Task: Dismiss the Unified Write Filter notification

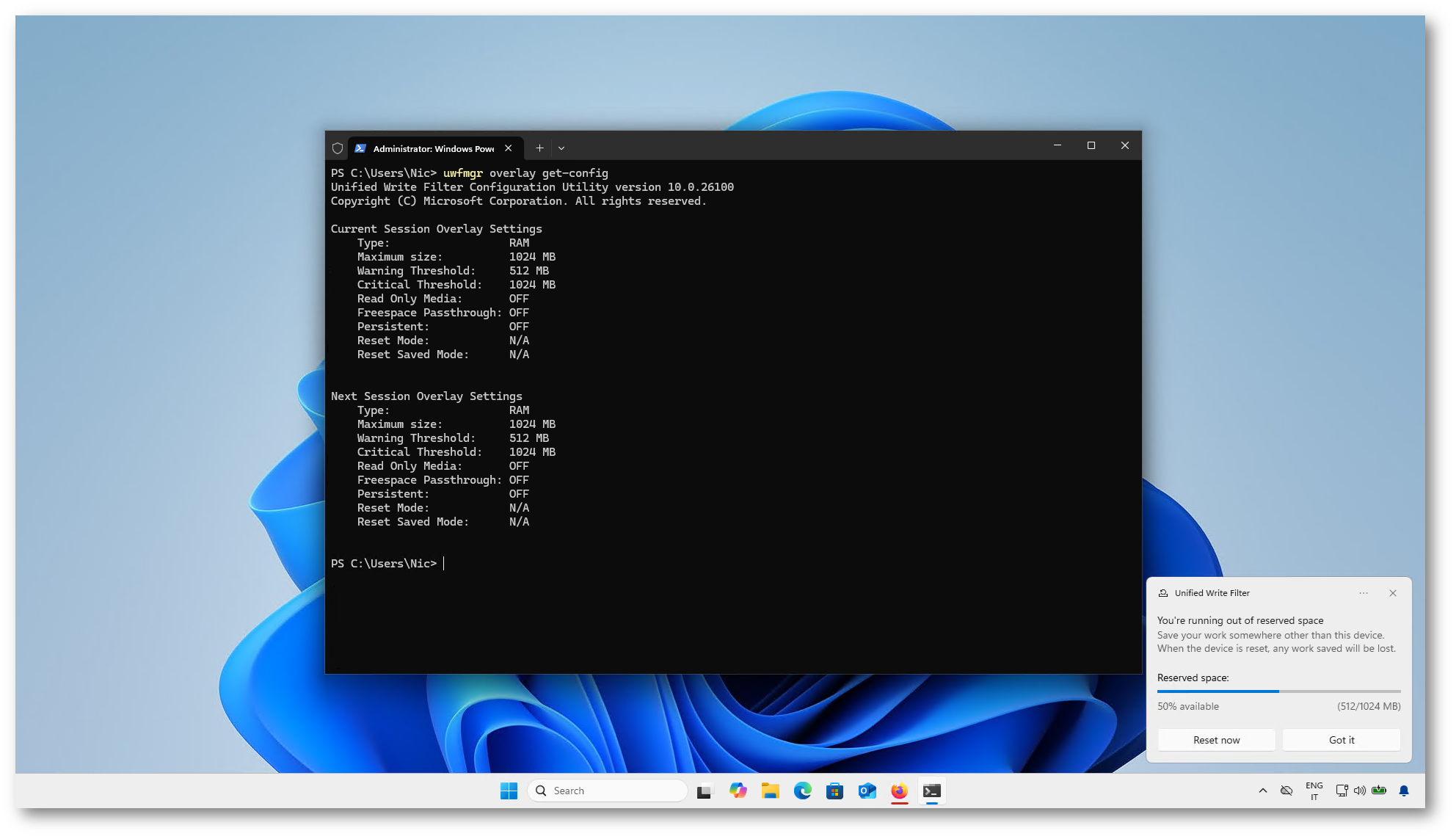Action: [1393, 593]
